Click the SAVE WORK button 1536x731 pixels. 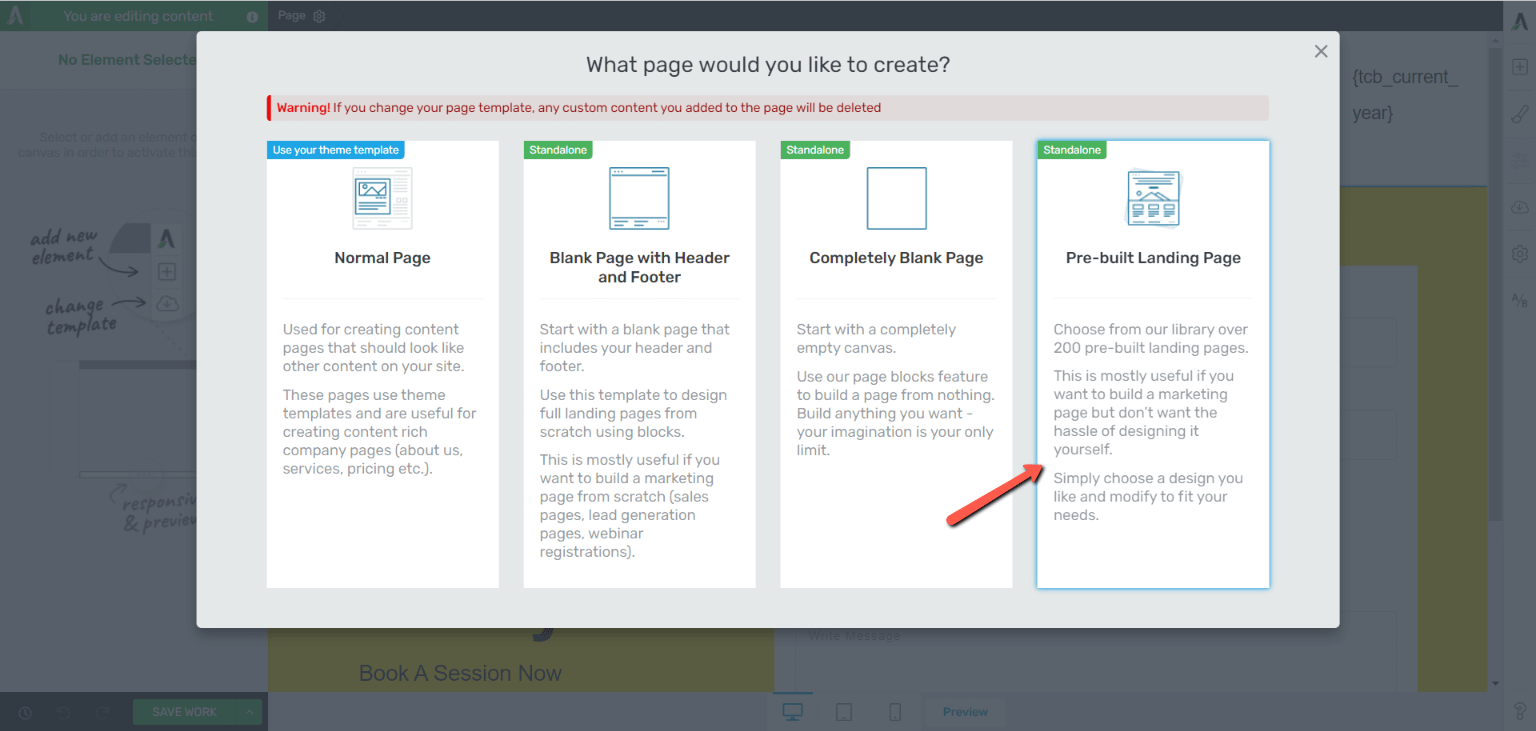pos(184,712)
